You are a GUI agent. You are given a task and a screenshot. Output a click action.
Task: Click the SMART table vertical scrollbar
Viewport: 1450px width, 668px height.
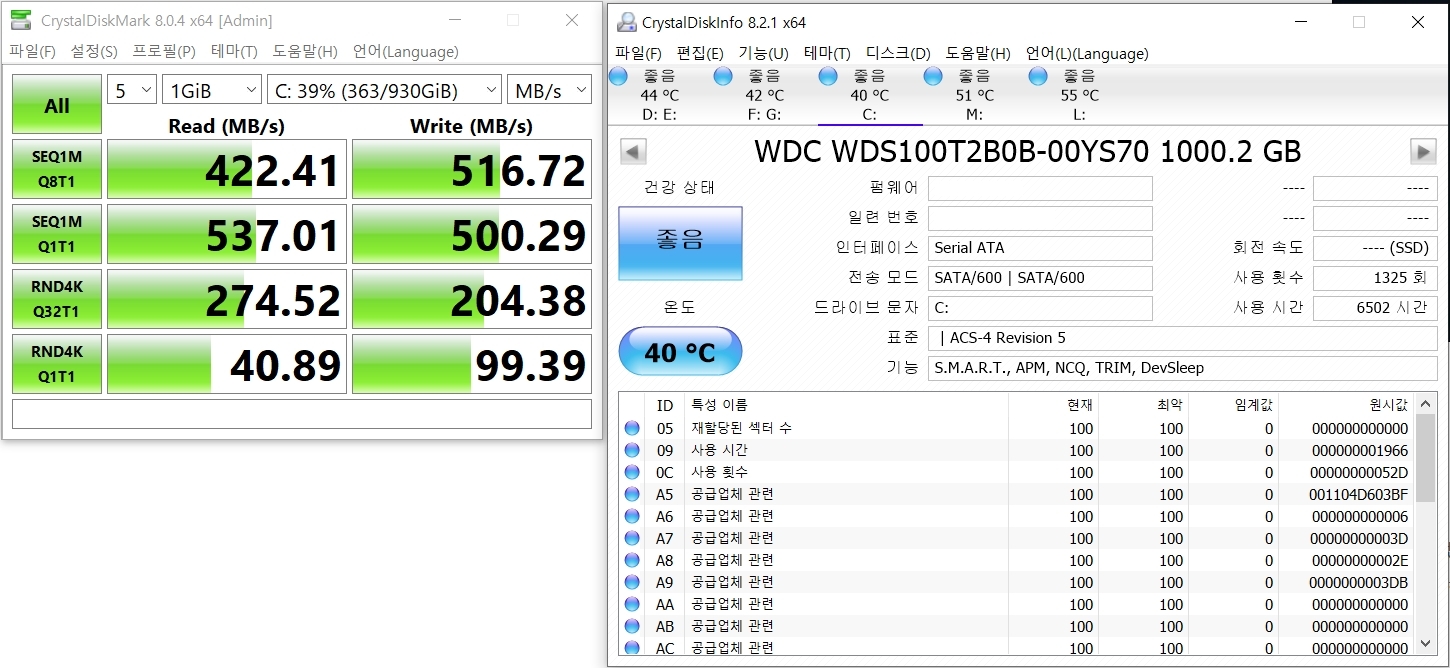click(1426, 525)
